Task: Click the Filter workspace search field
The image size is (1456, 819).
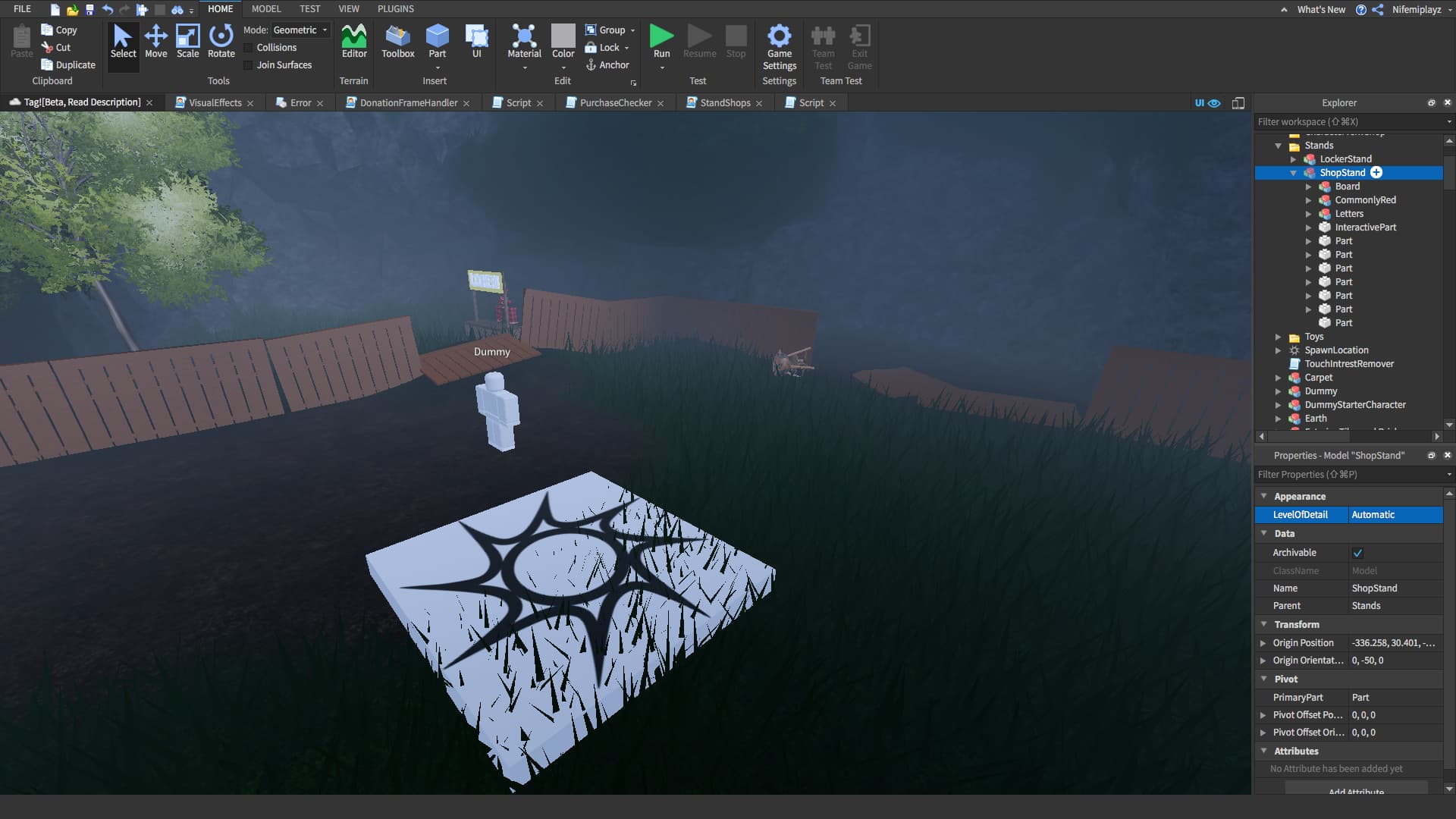Action: pos(1348,122)
